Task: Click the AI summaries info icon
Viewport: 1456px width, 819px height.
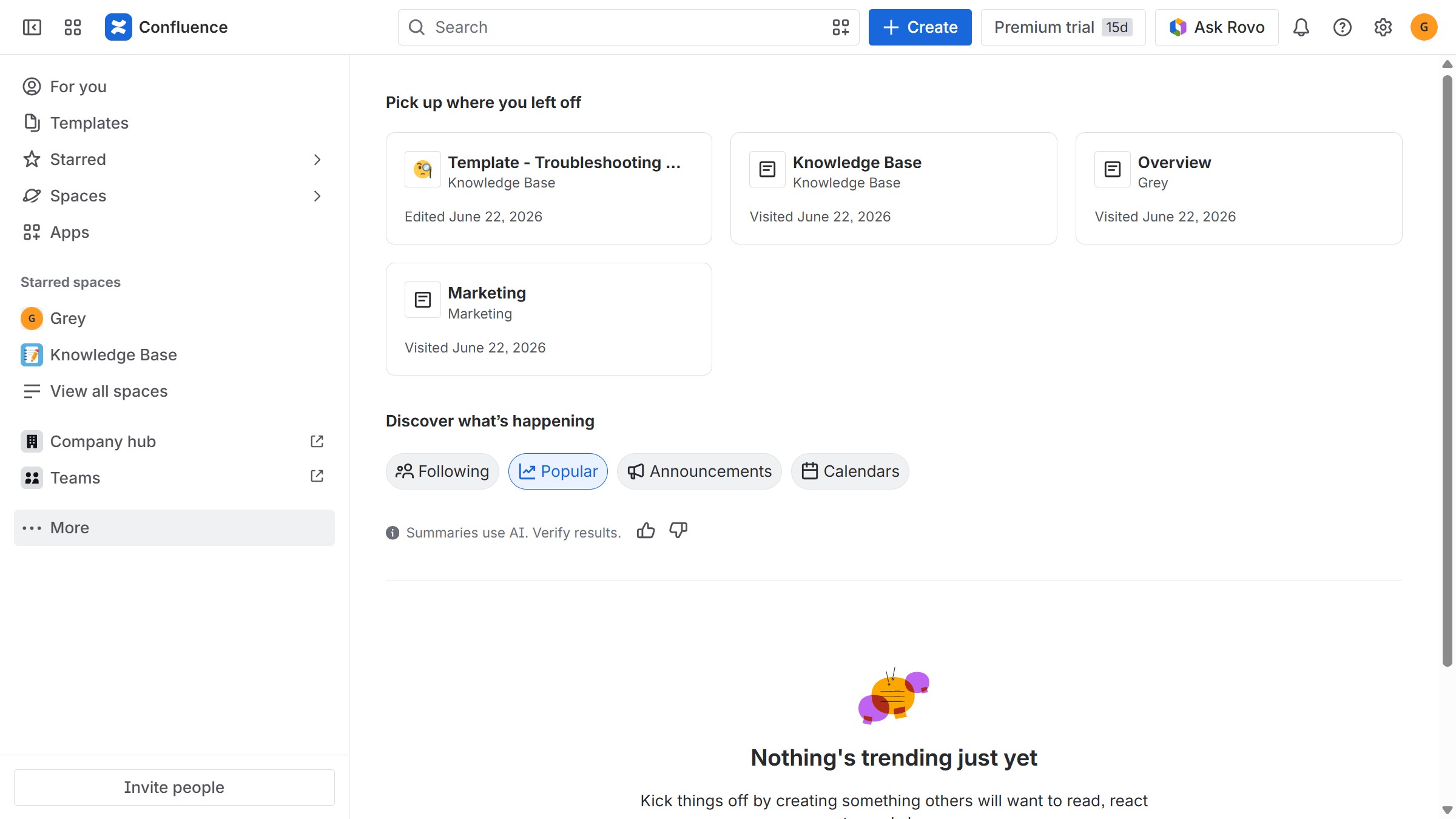Action: [x=393, y=533]
